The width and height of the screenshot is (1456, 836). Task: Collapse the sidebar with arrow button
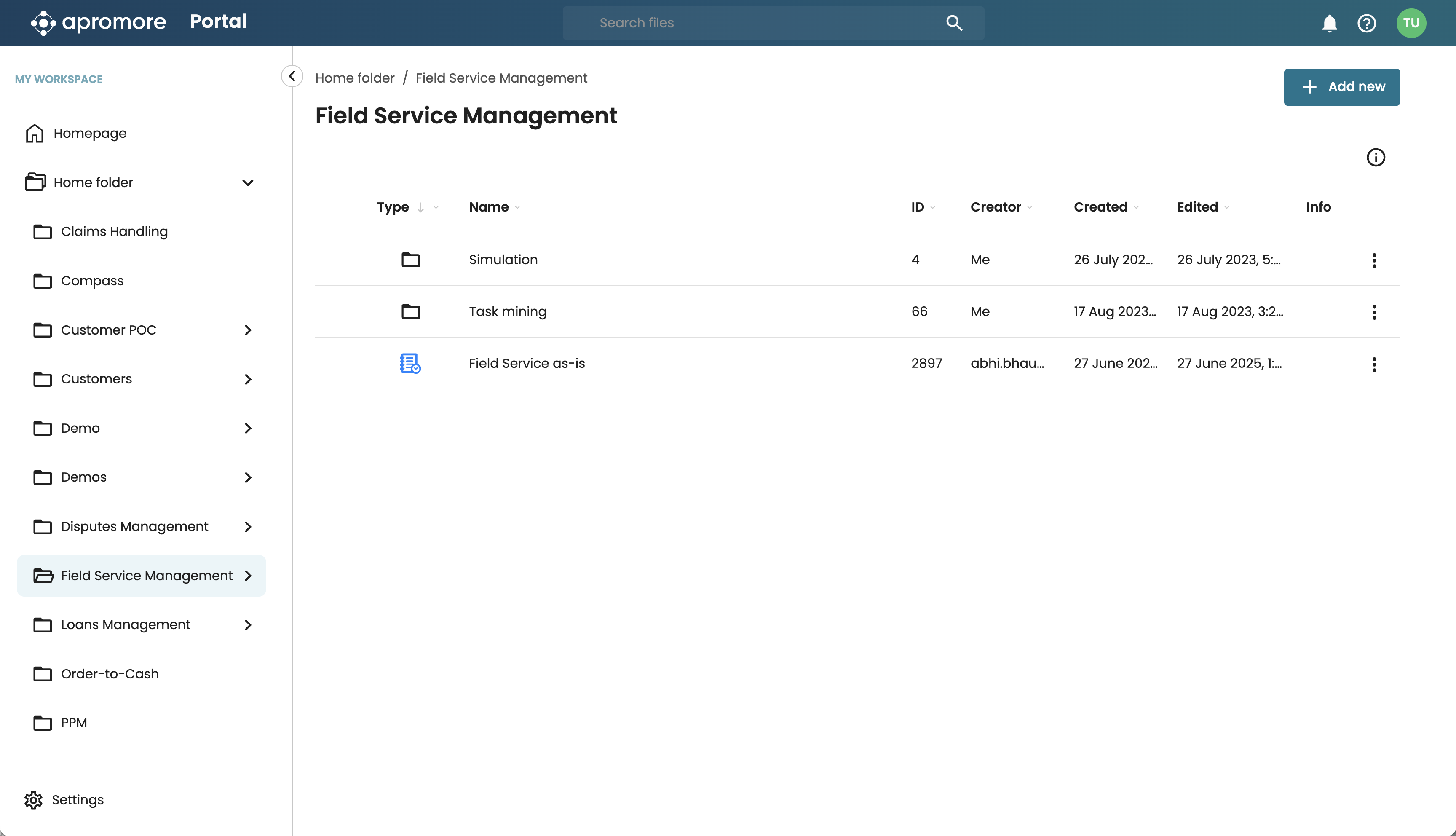pyautogui.click(x=292, y=76)
